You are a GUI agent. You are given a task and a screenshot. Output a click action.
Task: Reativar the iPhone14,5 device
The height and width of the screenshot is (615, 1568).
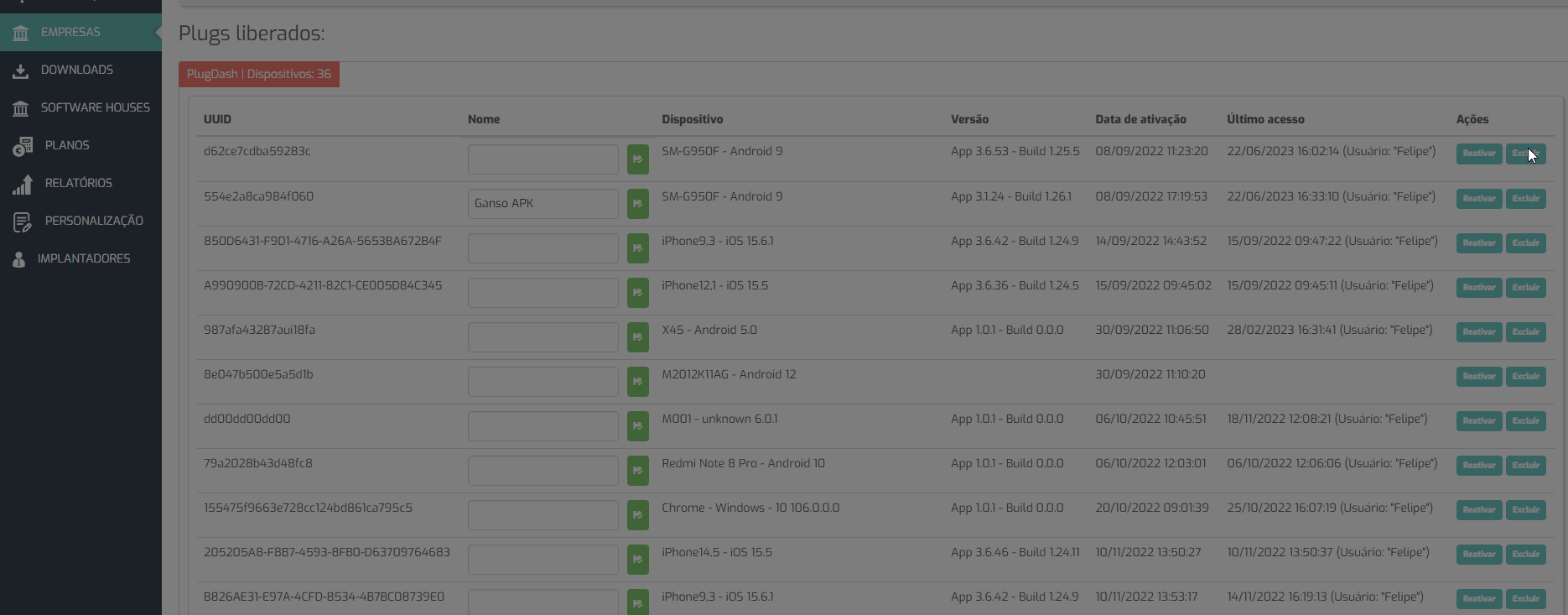[x=1479, y=555]
